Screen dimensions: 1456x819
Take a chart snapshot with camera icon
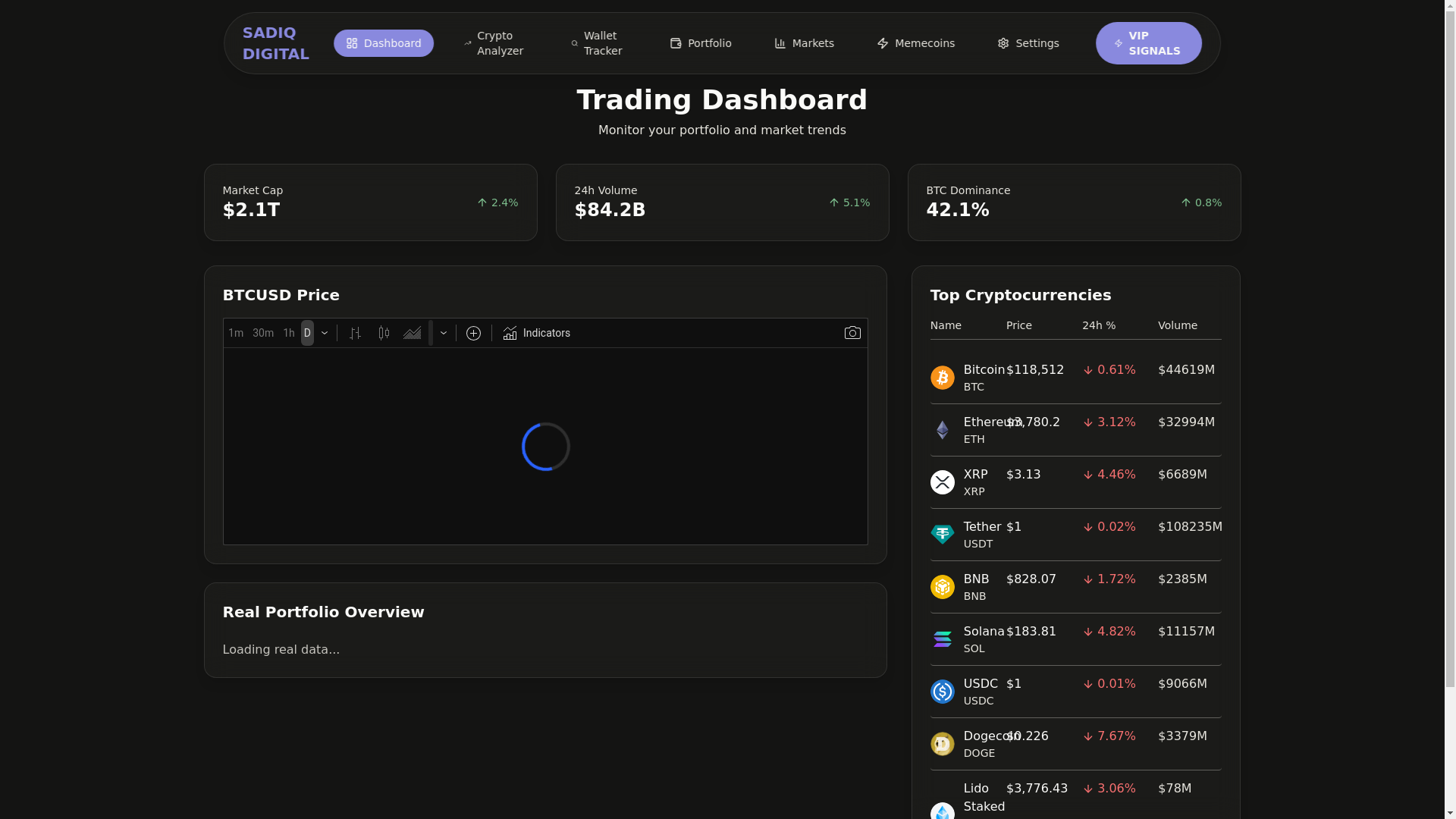[x=852, y=333]
